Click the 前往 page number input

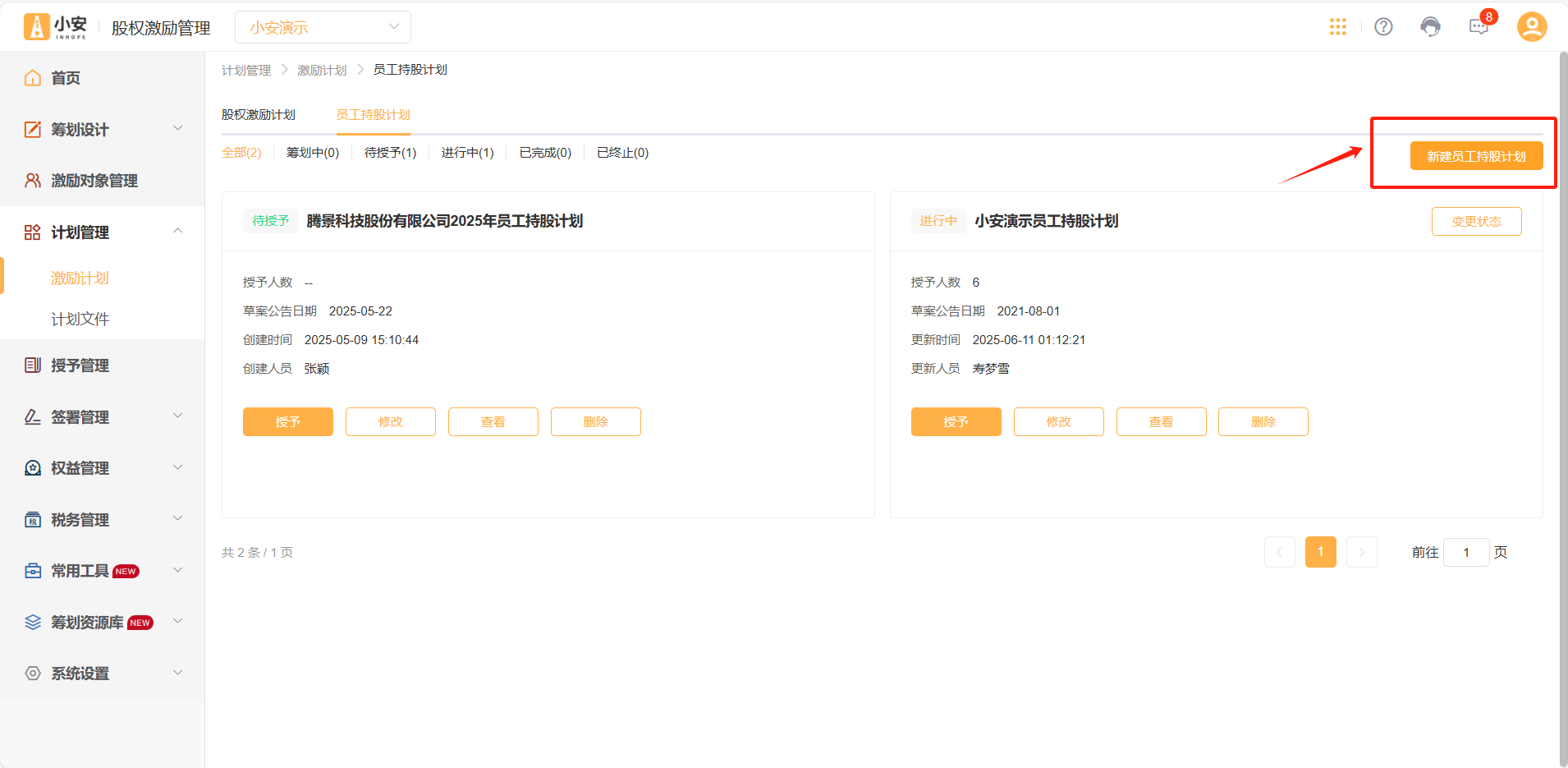[x=1466, y=552]
